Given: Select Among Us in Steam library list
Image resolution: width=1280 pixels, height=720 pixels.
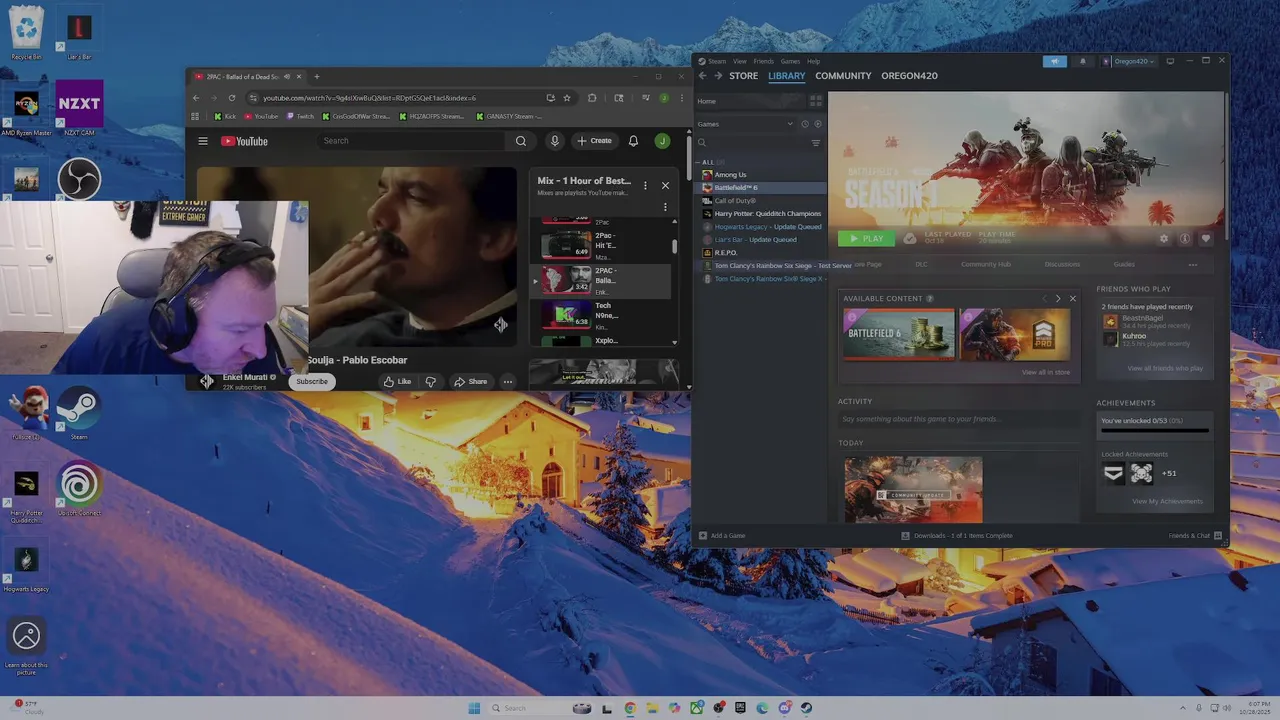Looking at the screenshot, I should 730,175.
